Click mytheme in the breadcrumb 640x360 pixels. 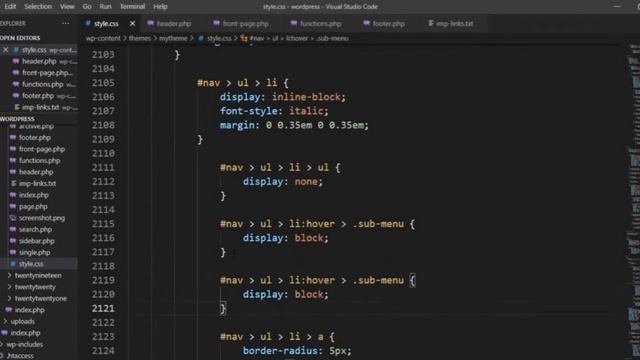173,38
